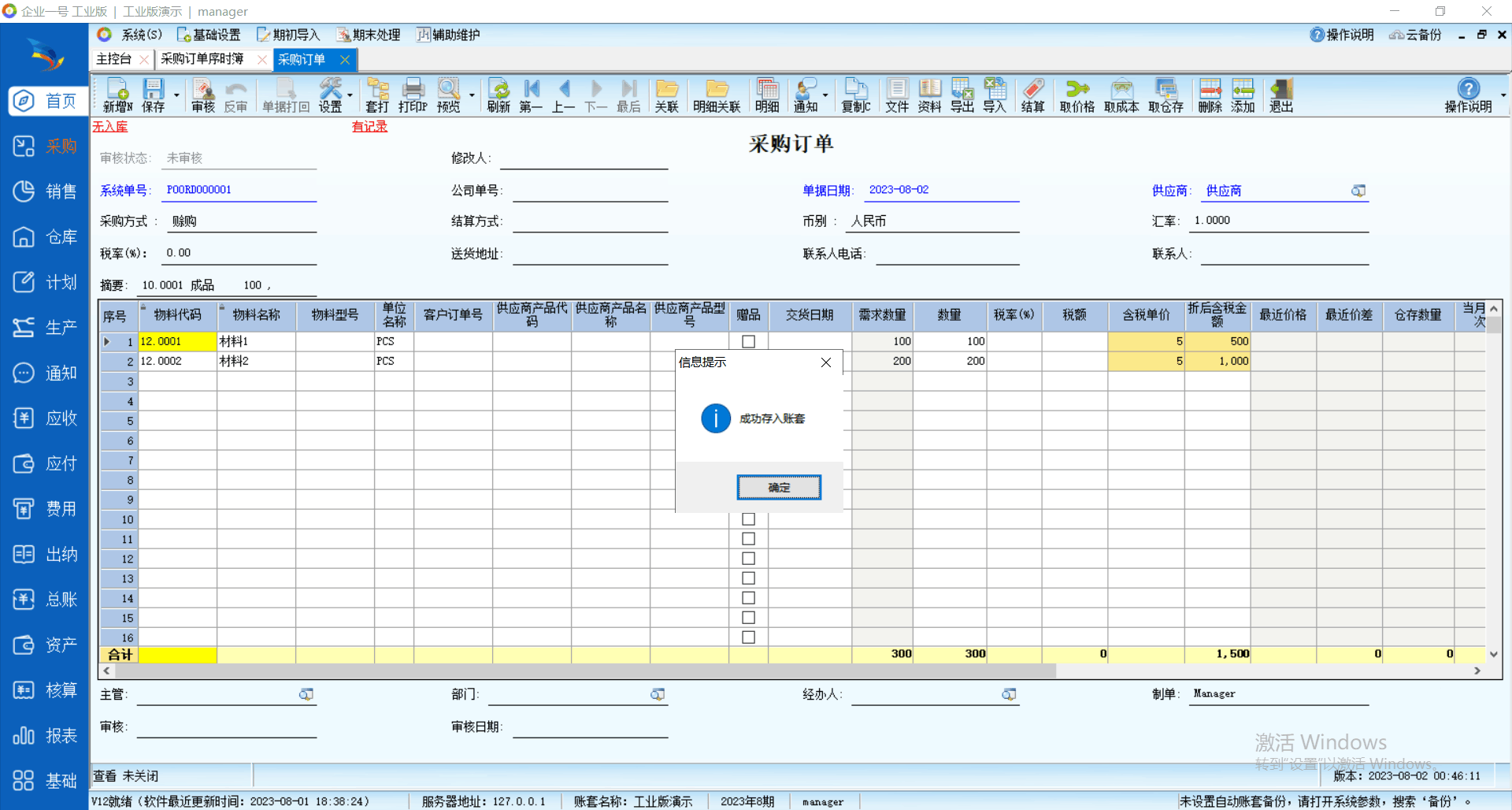Toggle the 赠品 checkbox in row 1
This screenshot has height=810, width=1512.
(x=748, y=341)
